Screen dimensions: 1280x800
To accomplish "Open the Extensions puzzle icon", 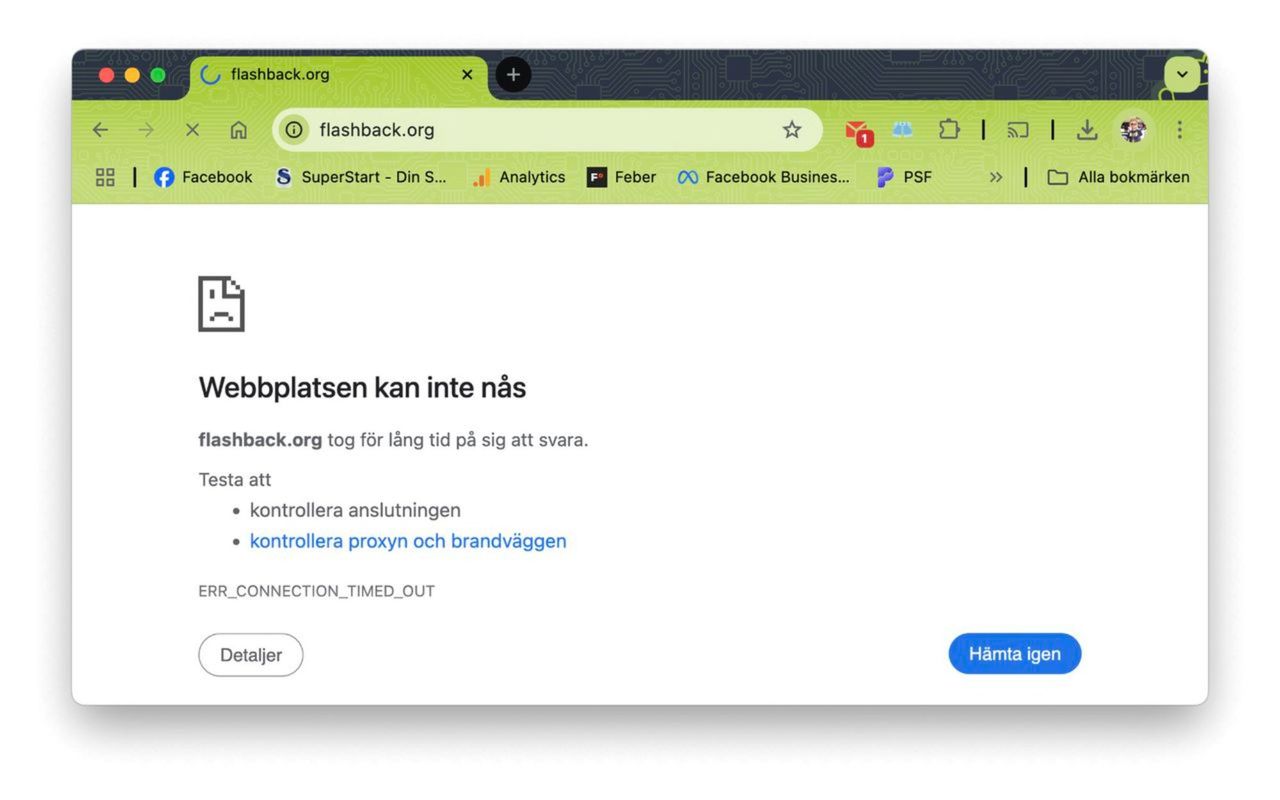I will 948,129.
